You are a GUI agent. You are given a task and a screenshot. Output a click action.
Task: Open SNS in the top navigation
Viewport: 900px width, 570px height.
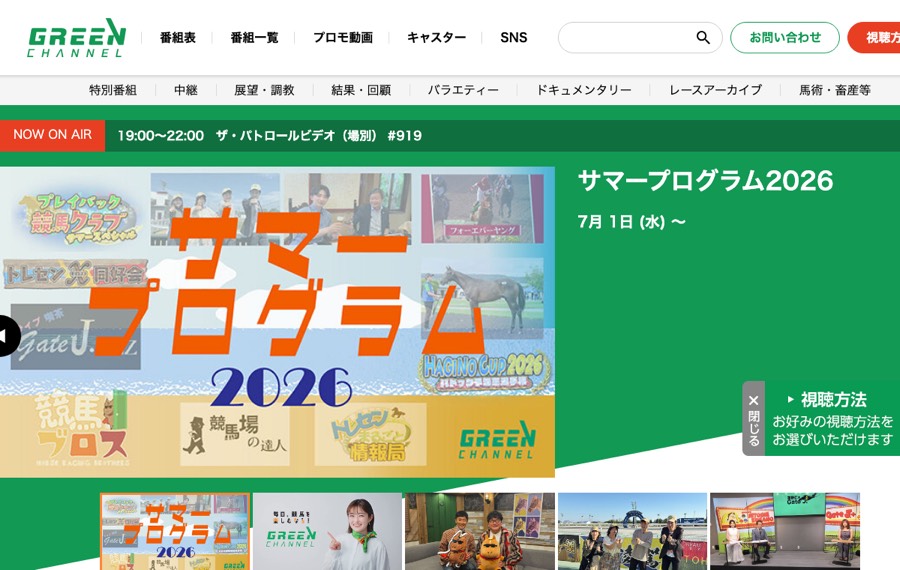pyautogui.click(x=514, y=38)
